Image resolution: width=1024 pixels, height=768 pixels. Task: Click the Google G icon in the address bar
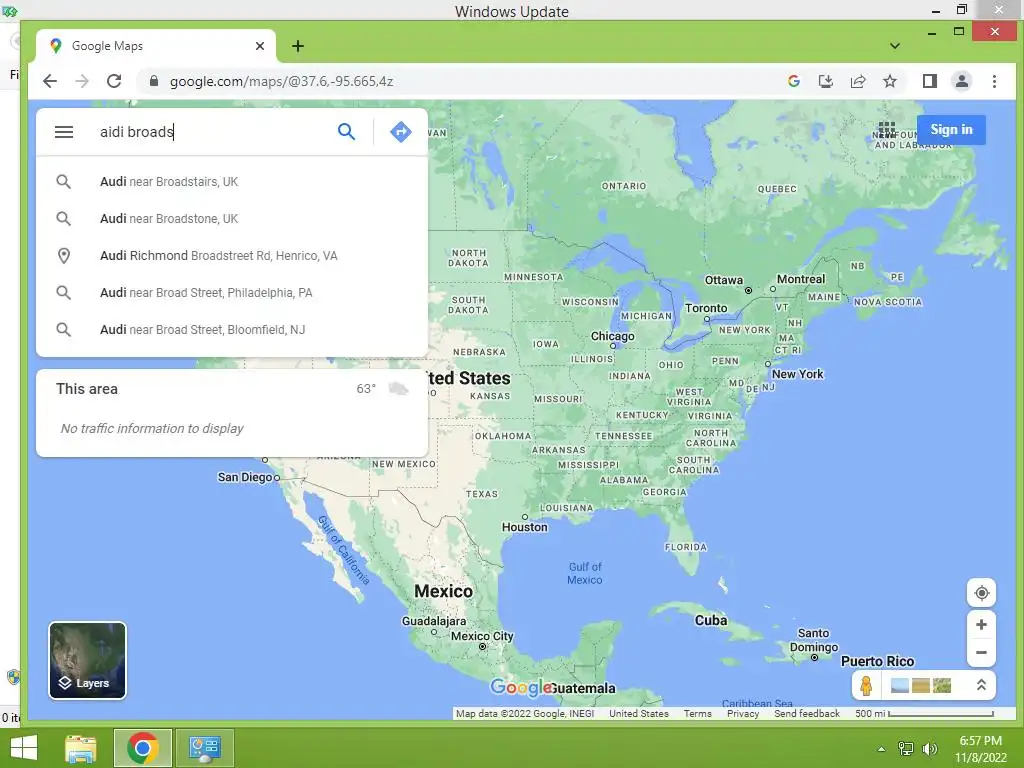[x=793, y=81]
